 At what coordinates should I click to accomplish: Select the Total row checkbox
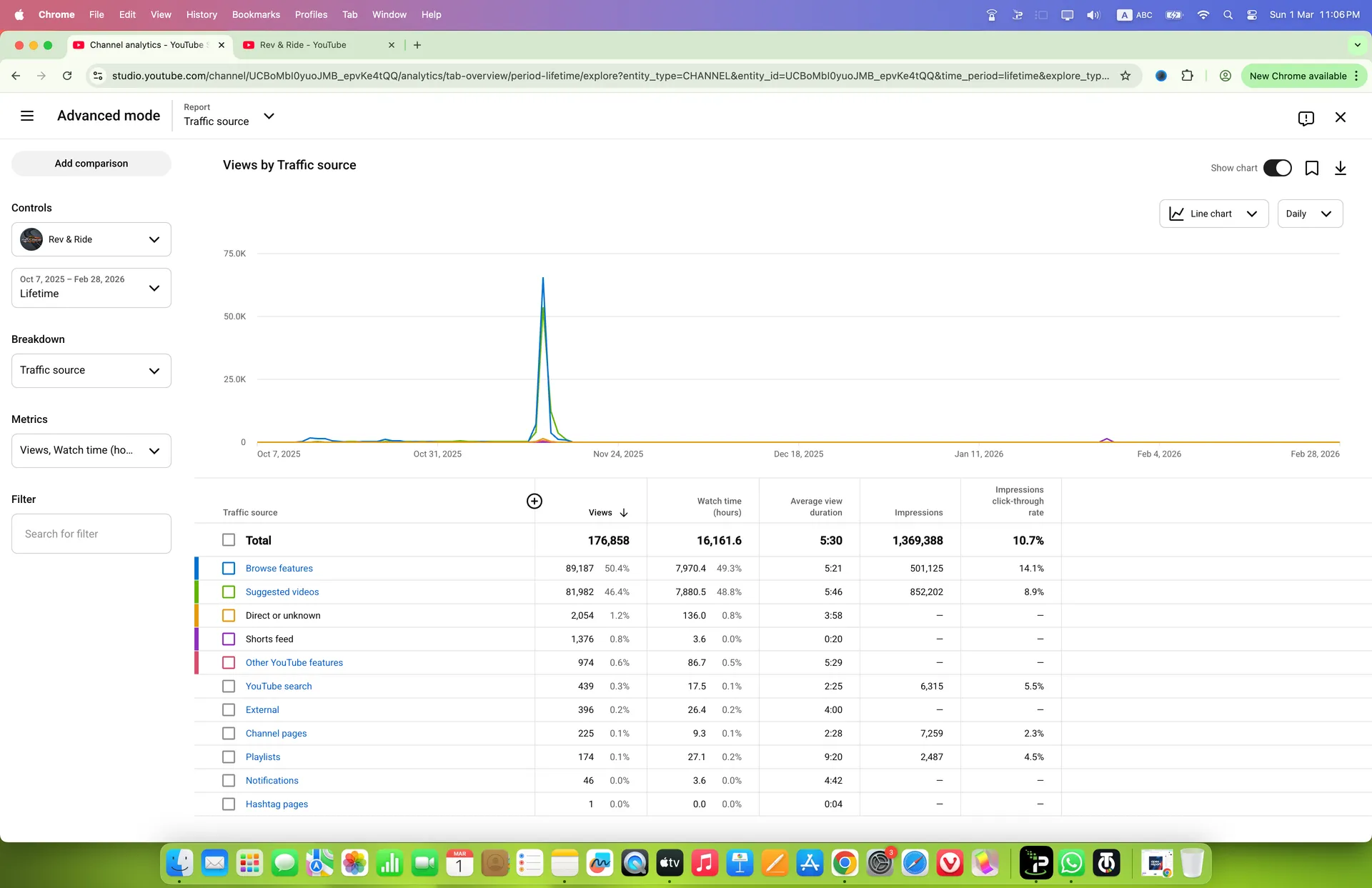point(229,540)
